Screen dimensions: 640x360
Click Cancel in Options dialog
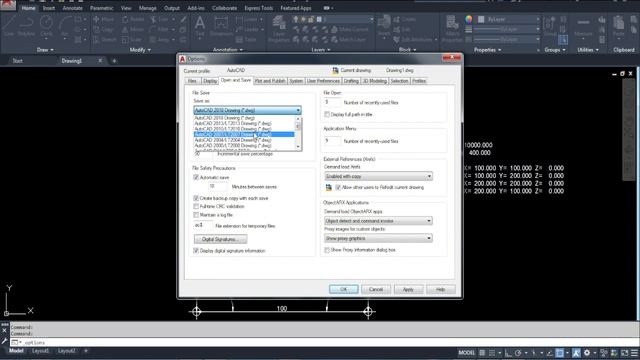click(376, 289)
